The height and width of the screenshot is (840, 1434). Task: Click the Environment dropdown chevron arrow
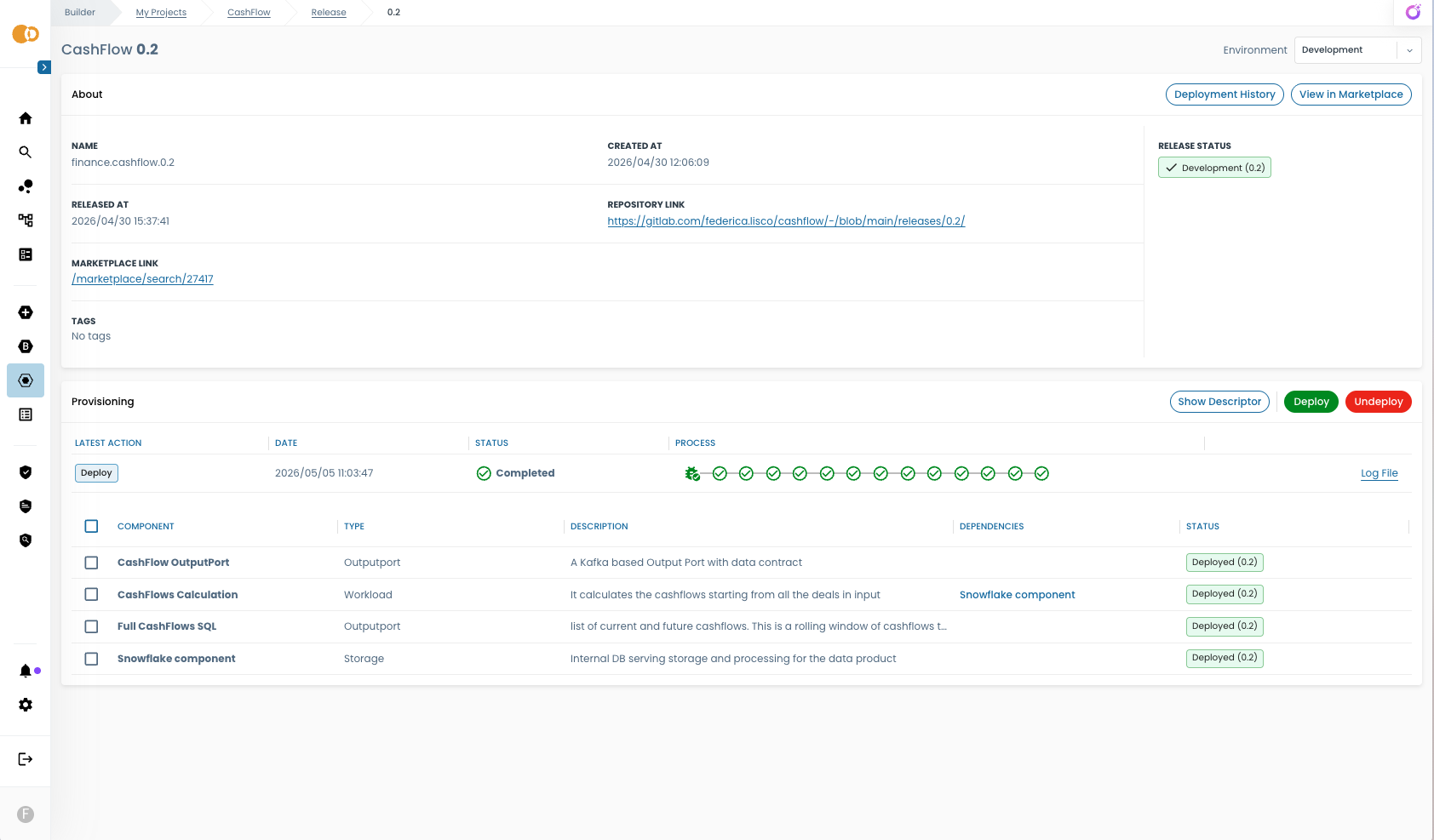pyautogui.click(x=1409, y=50)
